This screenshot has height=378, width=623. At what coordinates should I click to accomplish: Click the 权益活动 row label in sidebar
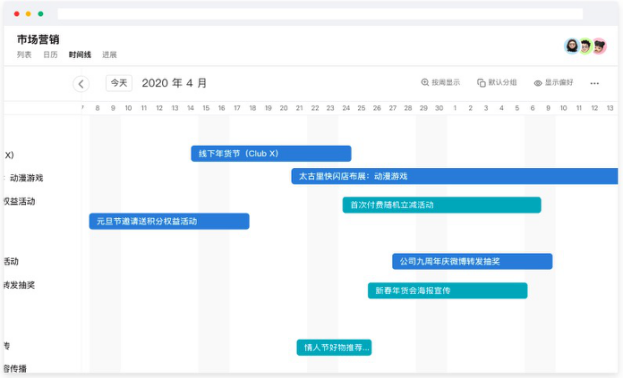point(19,201)
